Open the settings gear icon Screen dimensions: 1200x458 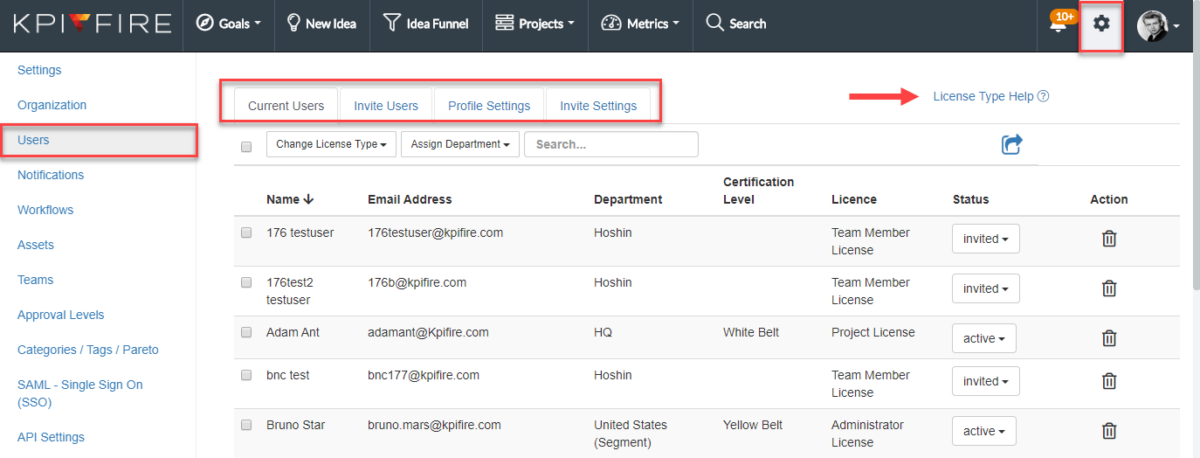click(x=1101, y=24)
